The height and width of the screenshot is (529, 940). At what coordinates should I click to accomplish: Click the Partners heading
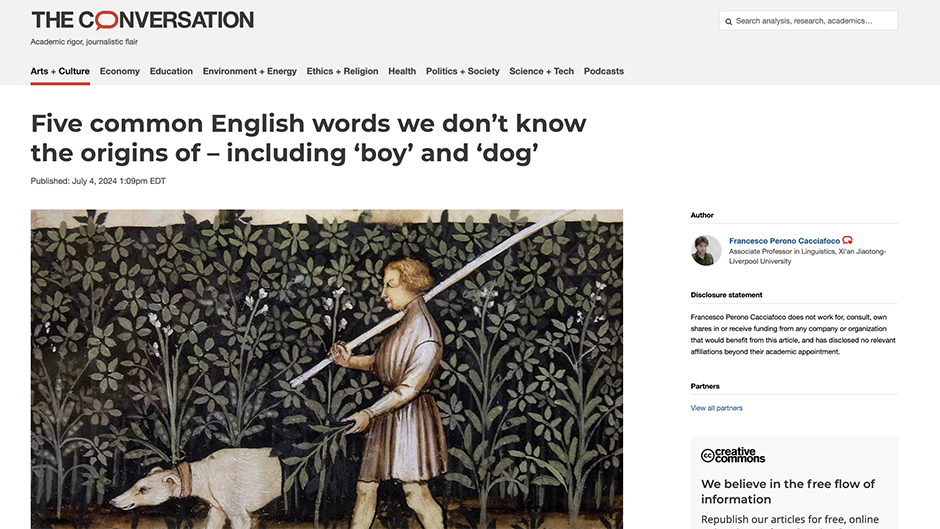pyautogui.click(x=704, y=386)
